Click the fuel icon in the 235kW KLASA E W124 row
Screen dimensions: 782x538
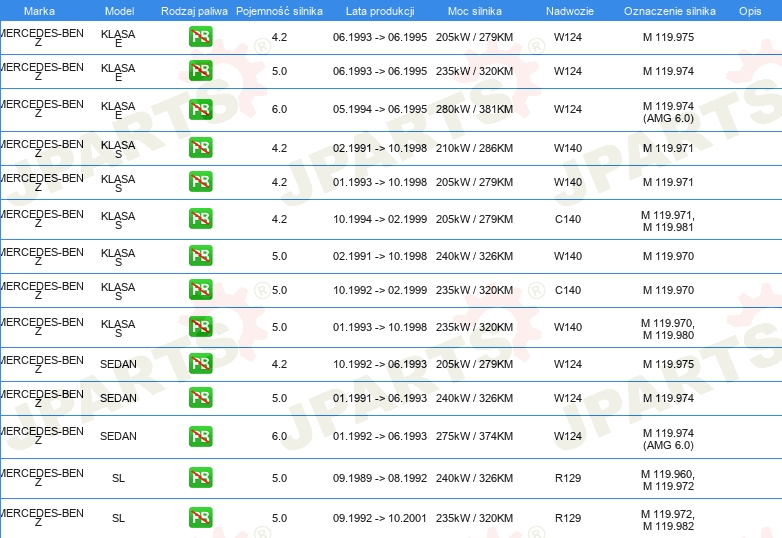coord(200,71)
